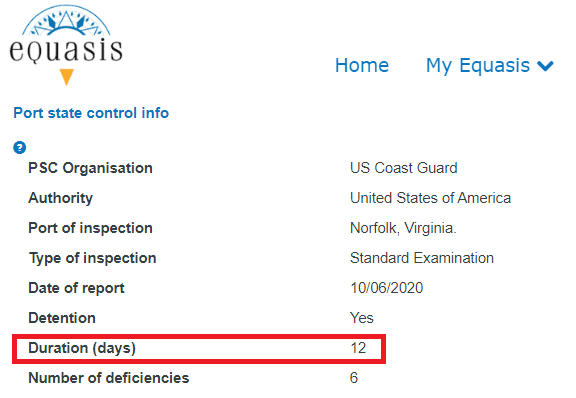Select the Duration (days) label
This screenshot has width=576, height=398.
(x=82, y=348)
